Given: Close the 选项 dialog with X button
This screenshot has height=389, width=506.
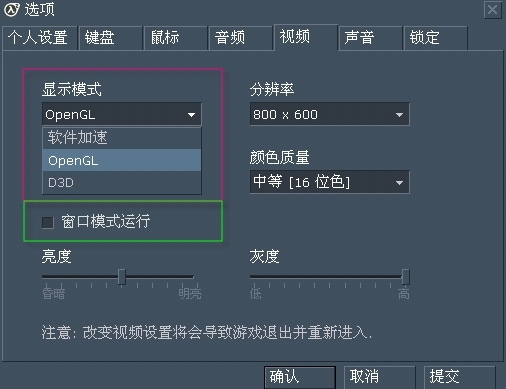Looking at the screenshot, I should pos(492,10).
